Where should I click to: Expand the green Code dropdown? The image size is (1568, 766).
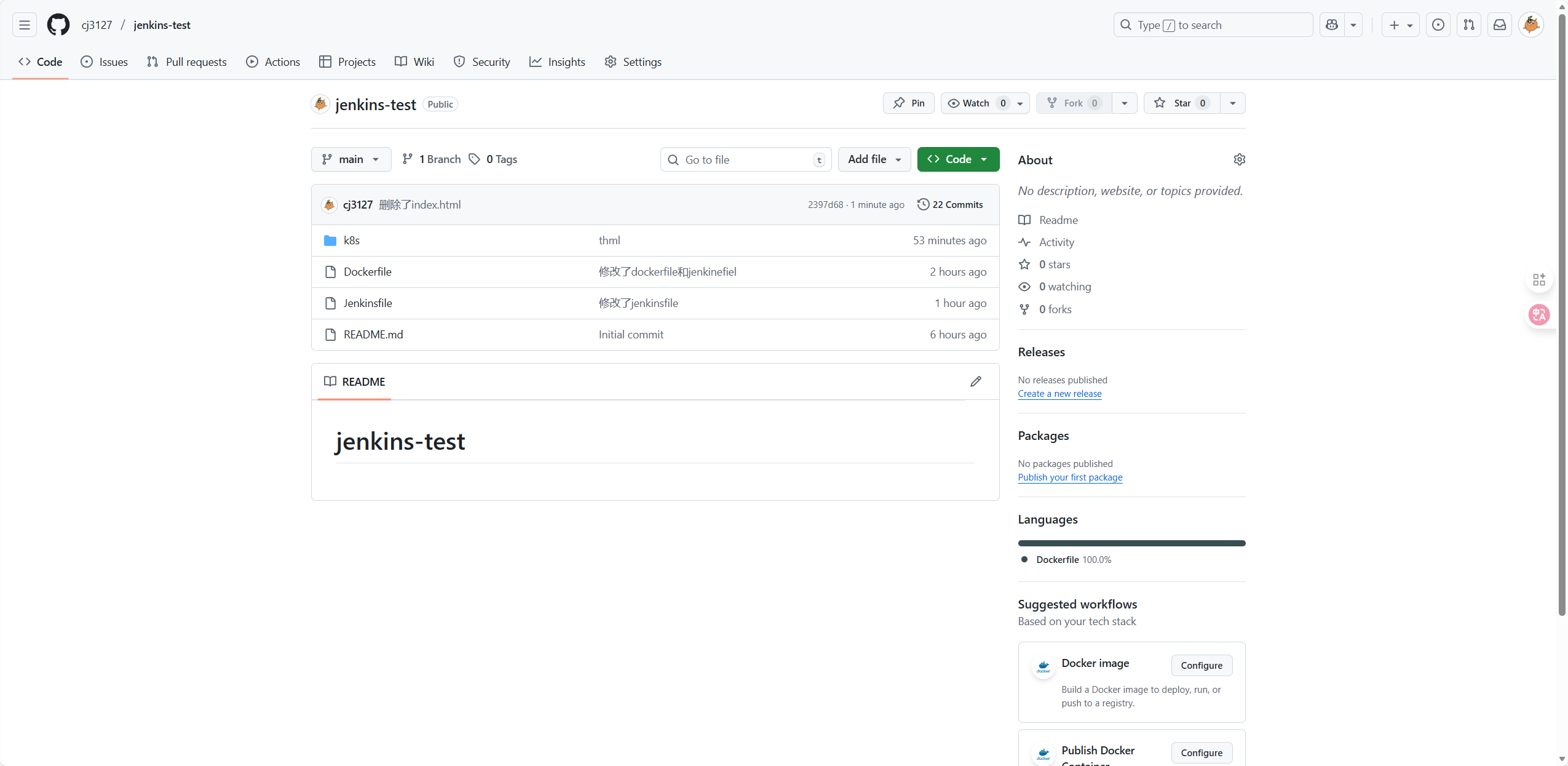958,159
